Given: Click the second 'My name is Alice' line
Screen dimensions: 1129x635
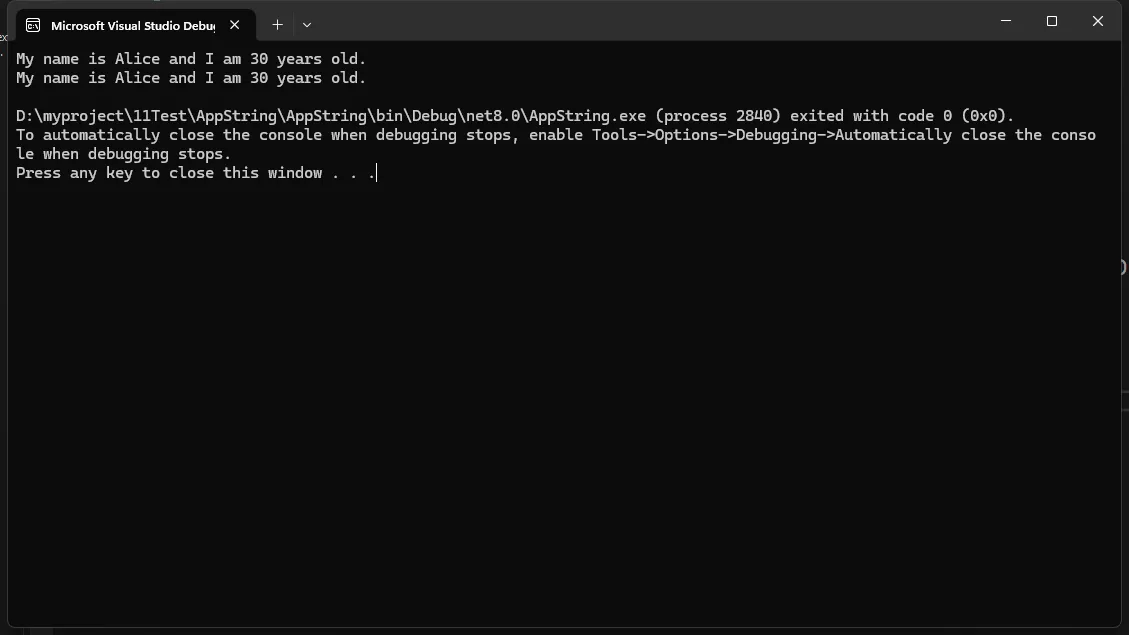Looking at the screenshot, I should click(x=191, y=78).
